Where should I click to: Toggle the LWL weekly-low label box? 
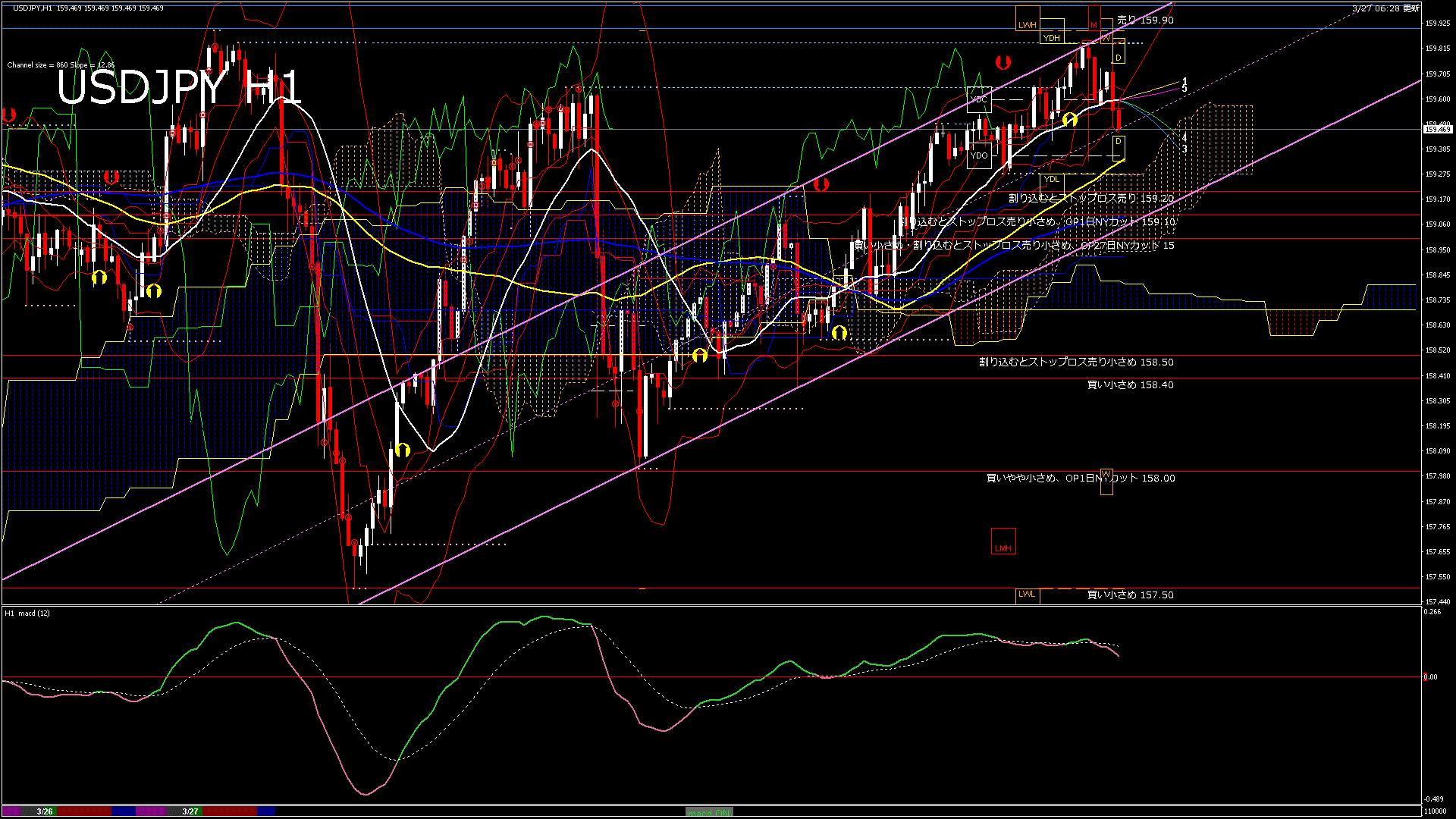1027,595
